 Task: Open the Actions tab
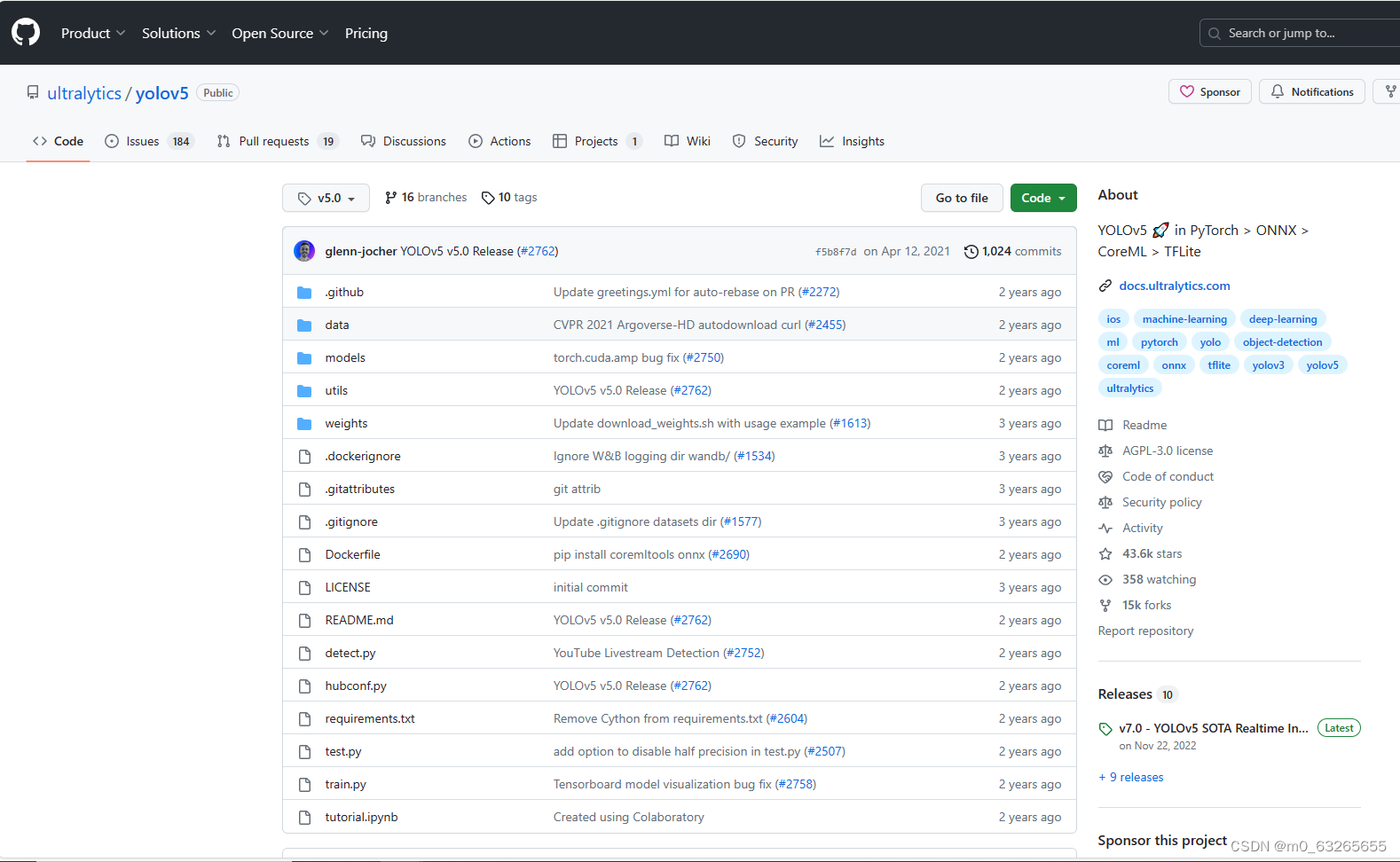point(499,141)
